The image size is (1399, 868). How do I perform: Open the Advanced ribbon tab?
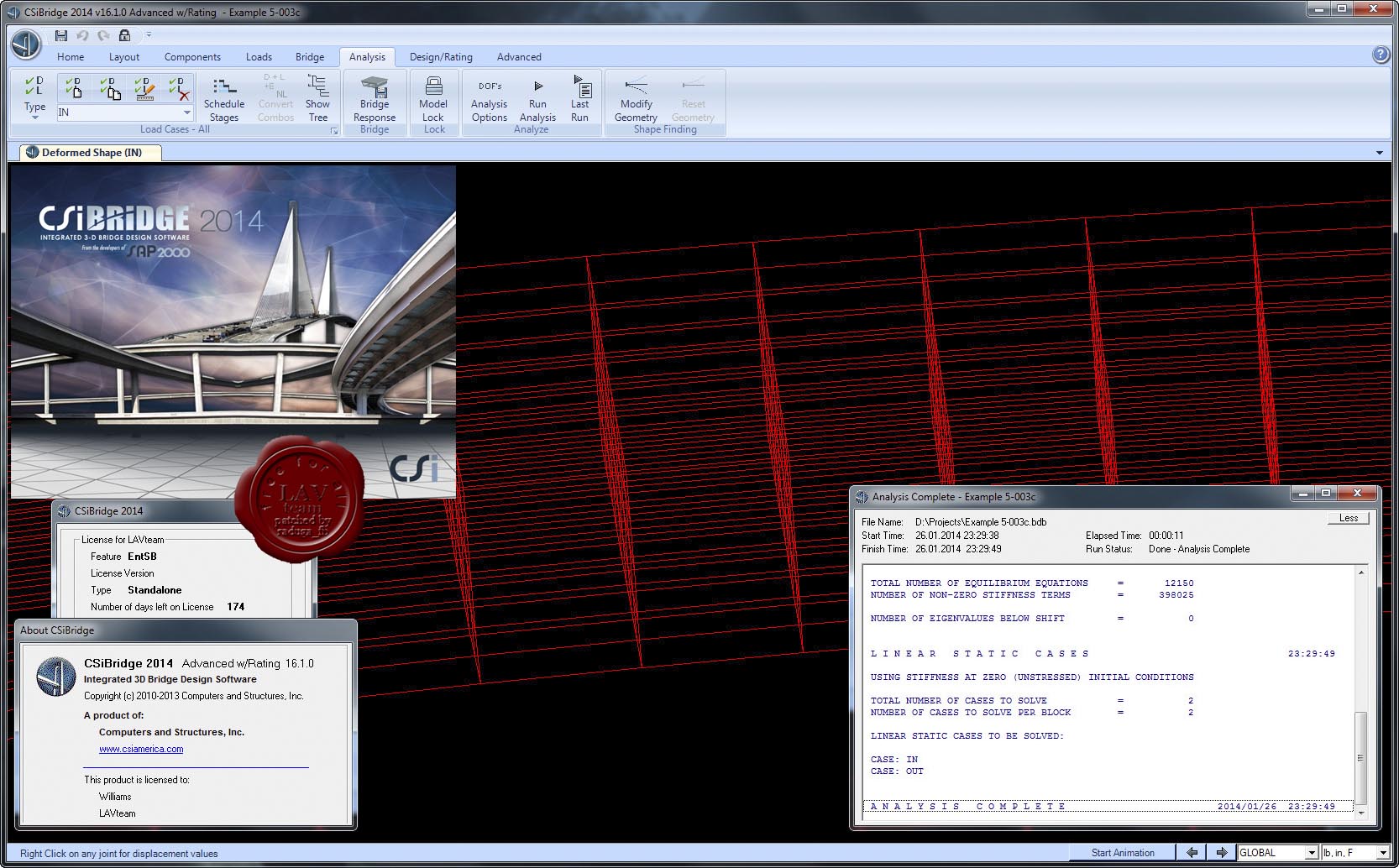(x=519, y=57)
